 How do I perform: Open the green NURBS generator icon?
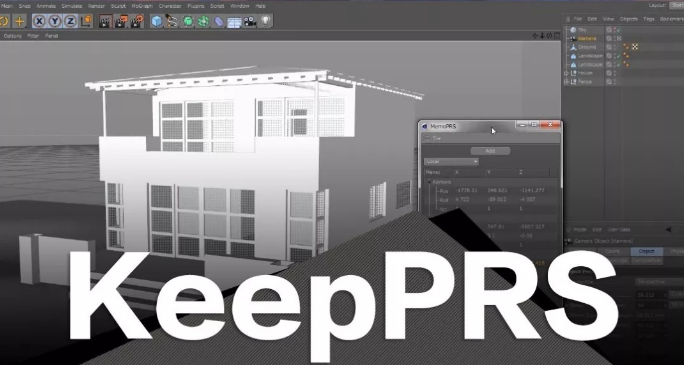(188, 21)
